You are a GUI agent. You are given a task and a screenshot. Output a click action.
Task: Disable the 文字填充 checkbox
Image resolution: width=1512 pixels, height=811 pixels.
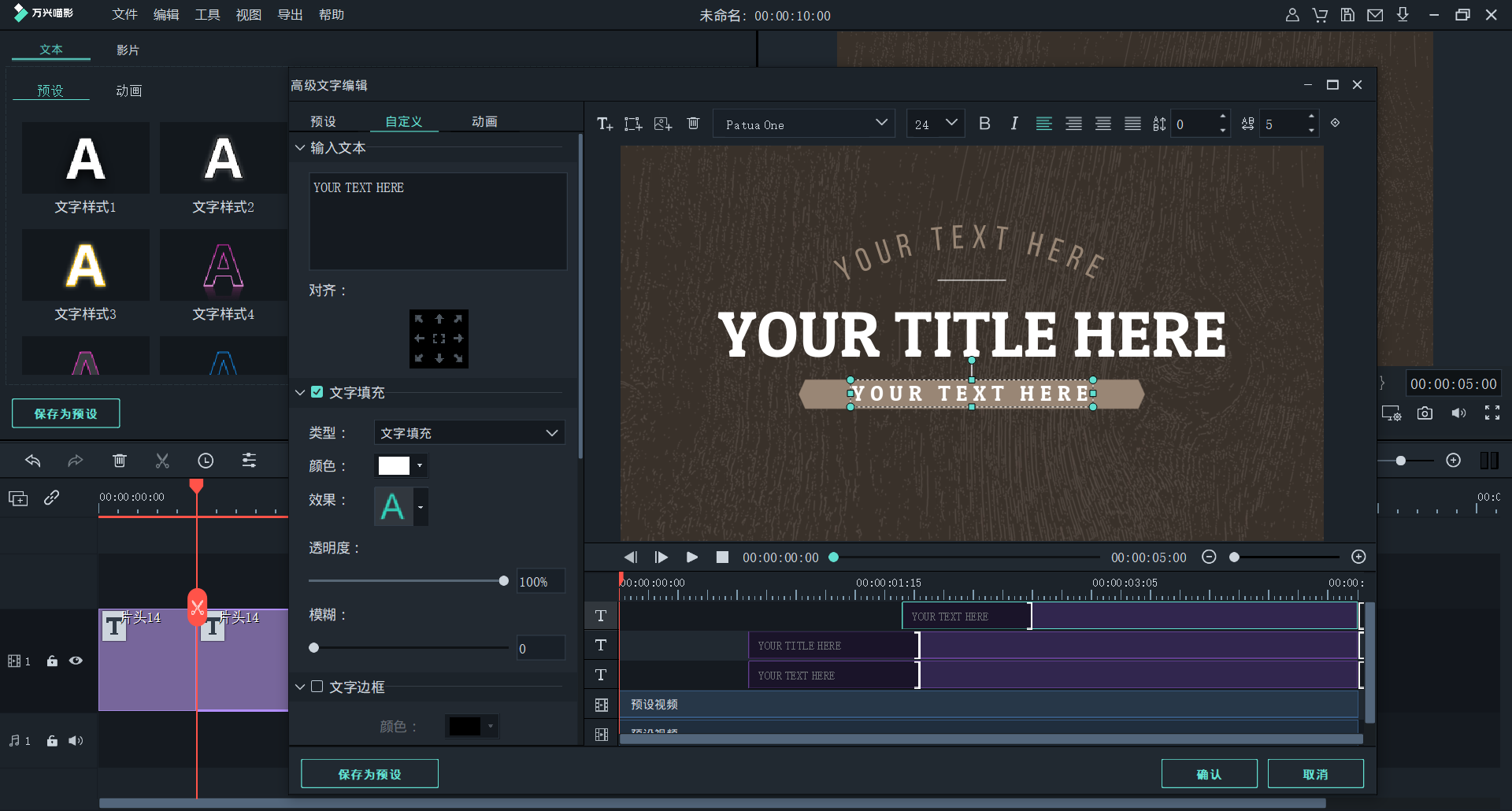coord(317,392)
